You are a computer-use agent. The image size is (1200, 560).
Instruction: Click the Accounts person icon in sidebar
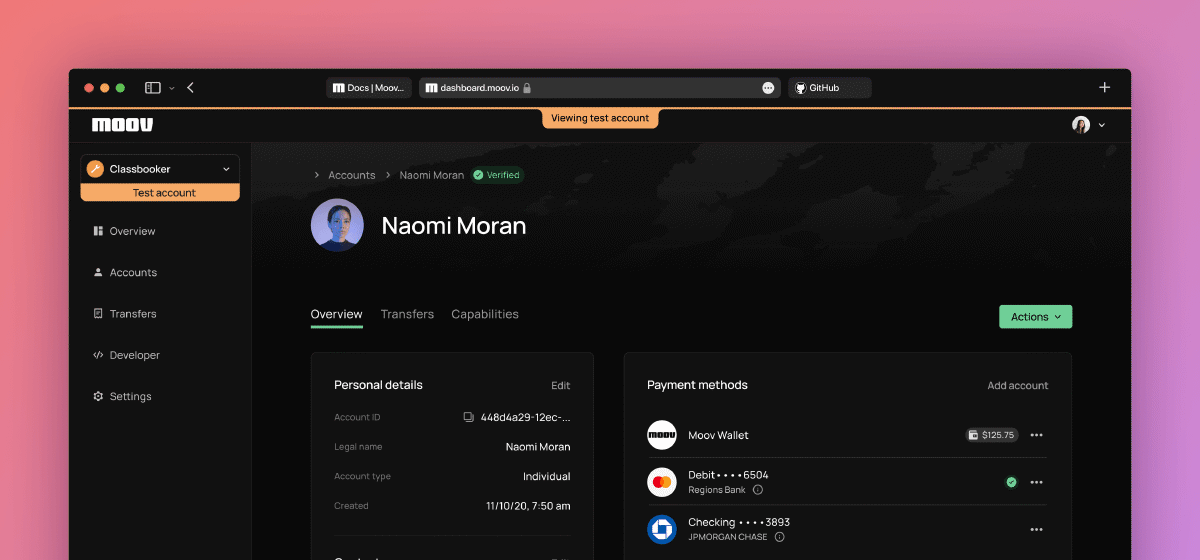pos(98,272)
